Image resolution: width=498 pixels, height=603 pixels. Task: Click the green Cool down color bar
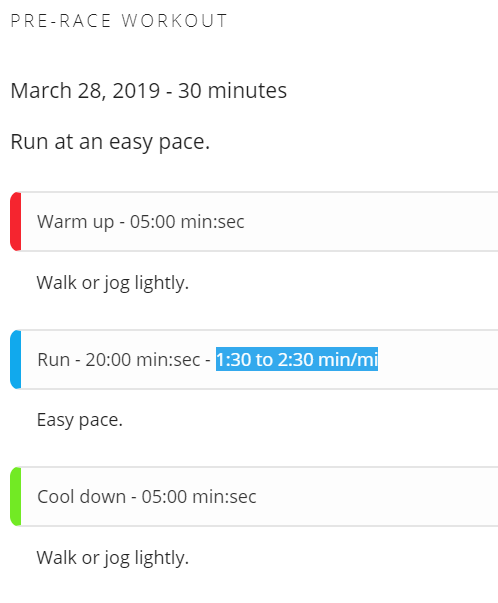pos(15,496)
